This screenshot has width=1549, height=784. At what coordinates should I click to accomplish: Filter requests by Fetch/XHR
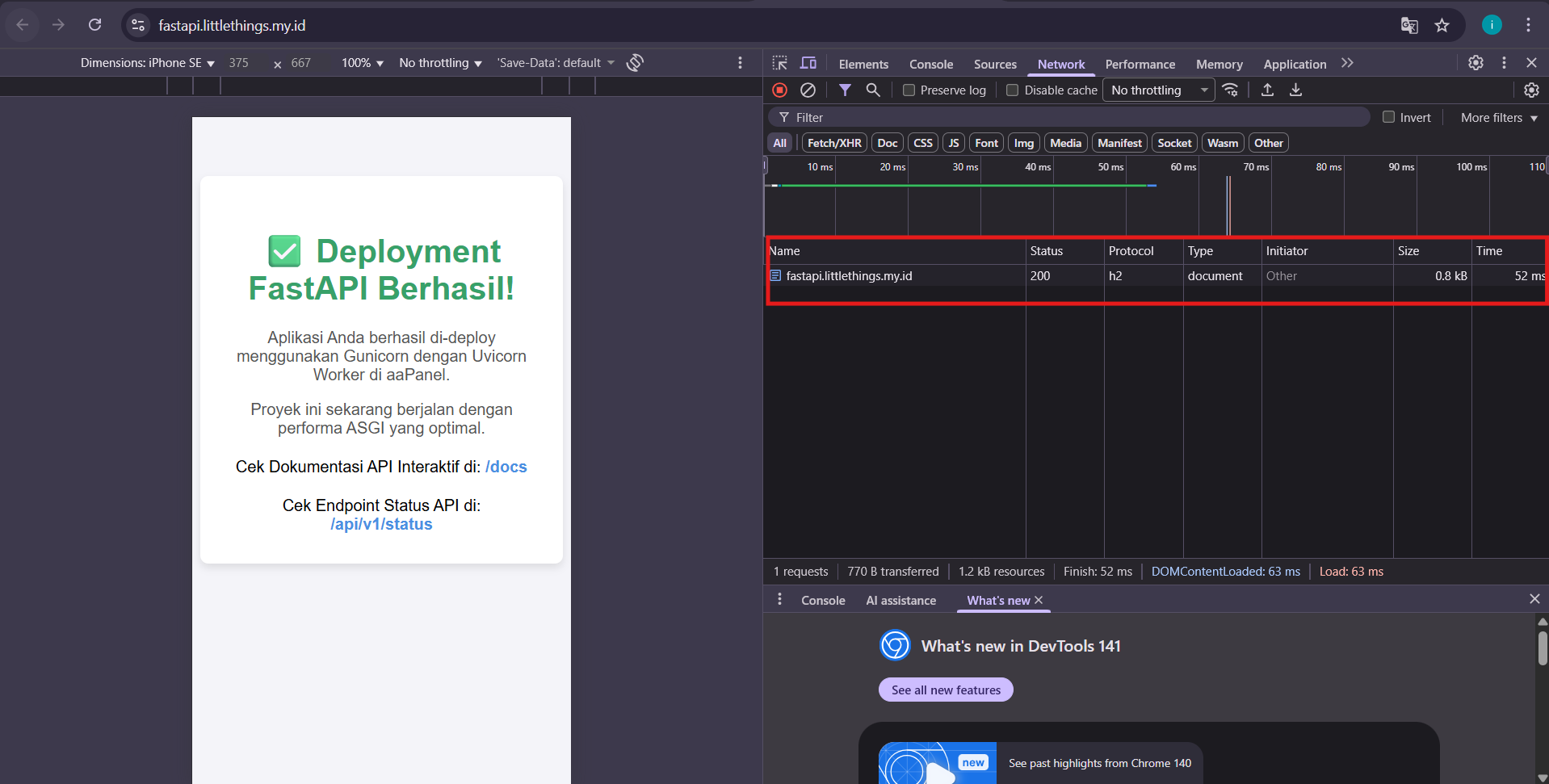click(x=834, y=143)
